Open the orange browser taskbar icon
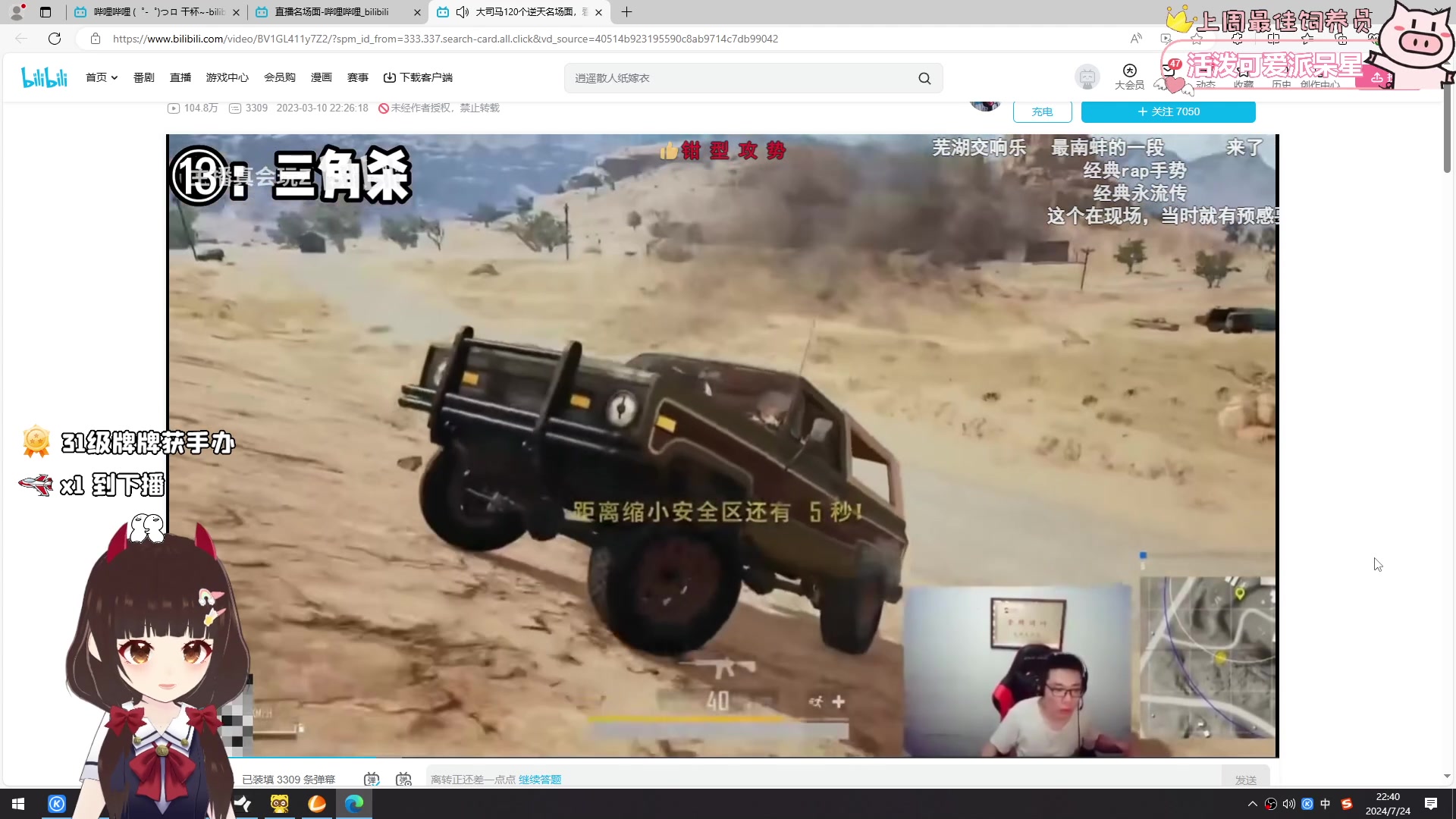 point(317,804)
